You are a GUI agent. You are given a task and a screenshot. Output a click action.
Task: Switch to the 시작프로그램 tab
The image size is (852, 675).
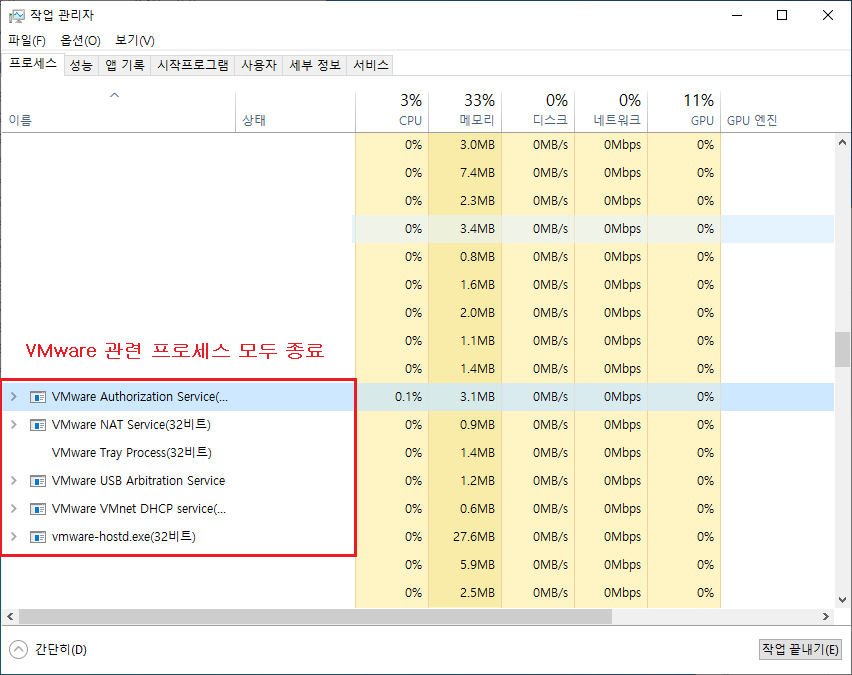193,65
